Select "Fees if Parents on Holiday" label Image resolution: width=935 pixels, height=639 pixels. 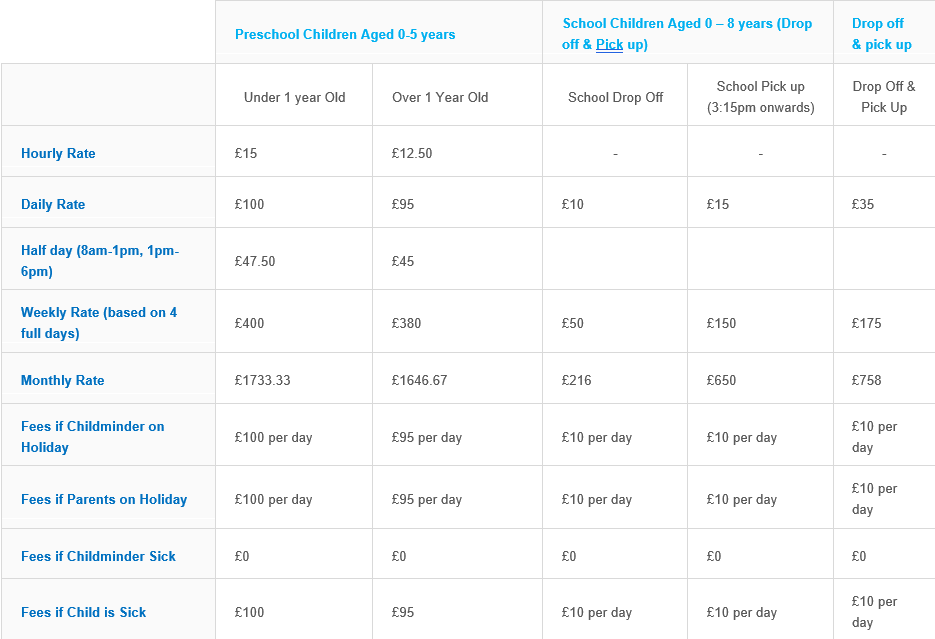click(x=104, y=500)
